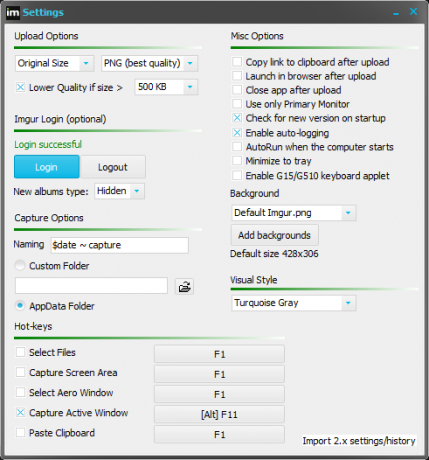Screen dimensions: 429x460
Task: Open the Original Size dropdown
Action: tap(54, 63)
